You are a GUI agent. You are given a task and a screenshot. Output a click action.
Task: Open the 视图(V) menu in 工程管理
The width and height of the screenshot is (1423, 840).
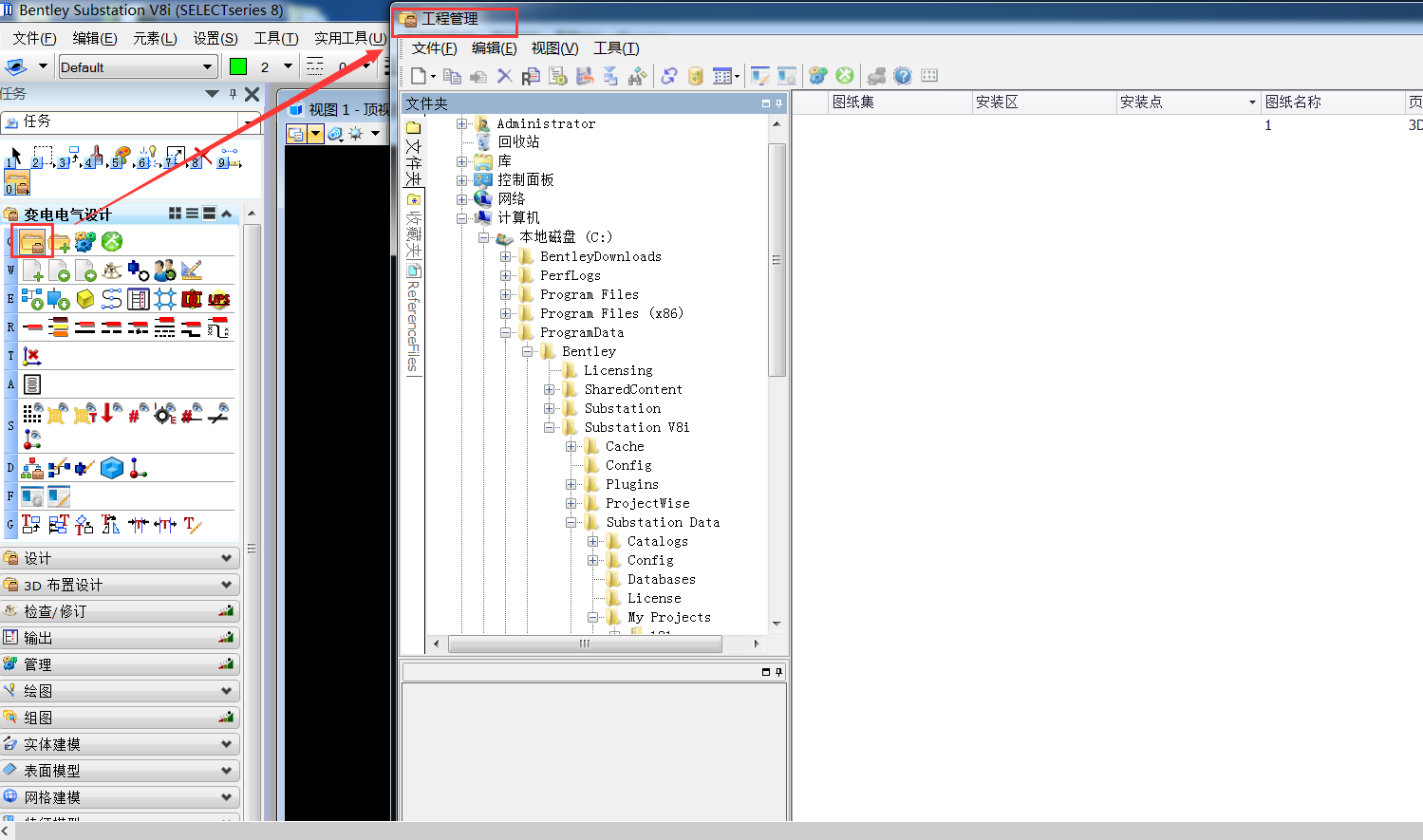554,48
